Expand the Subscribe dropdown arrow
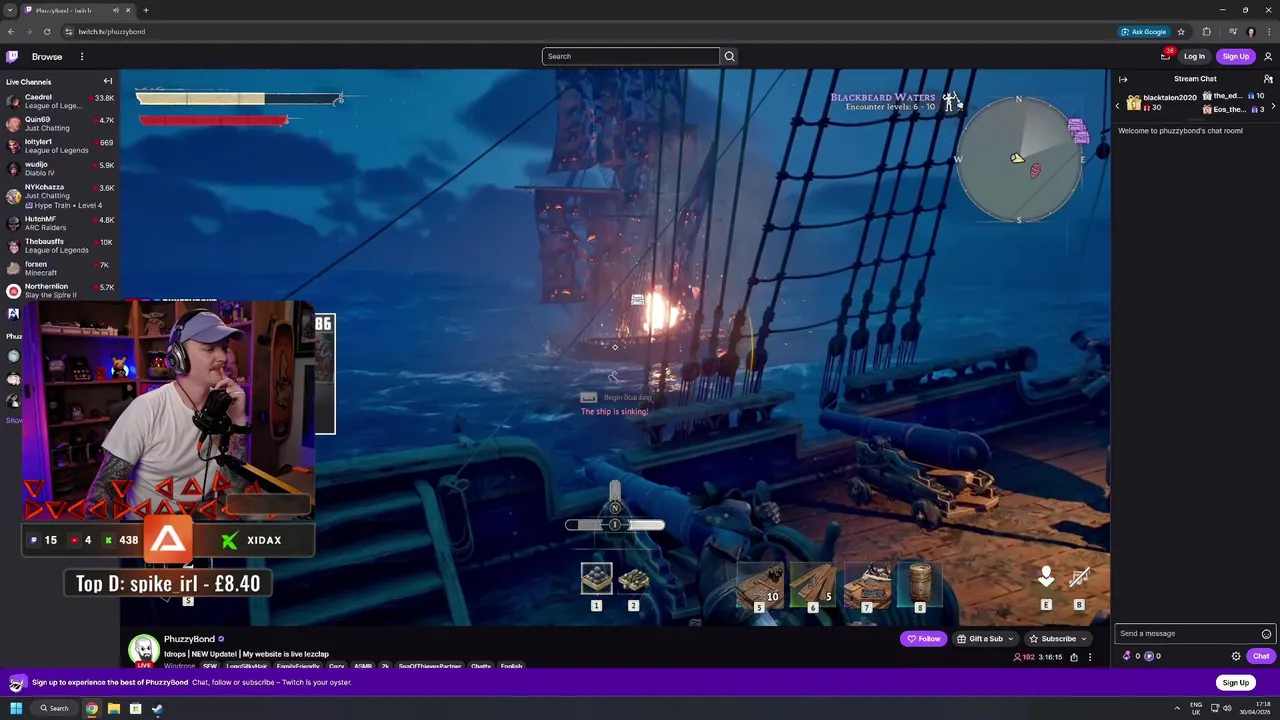 pos(1084,639)
